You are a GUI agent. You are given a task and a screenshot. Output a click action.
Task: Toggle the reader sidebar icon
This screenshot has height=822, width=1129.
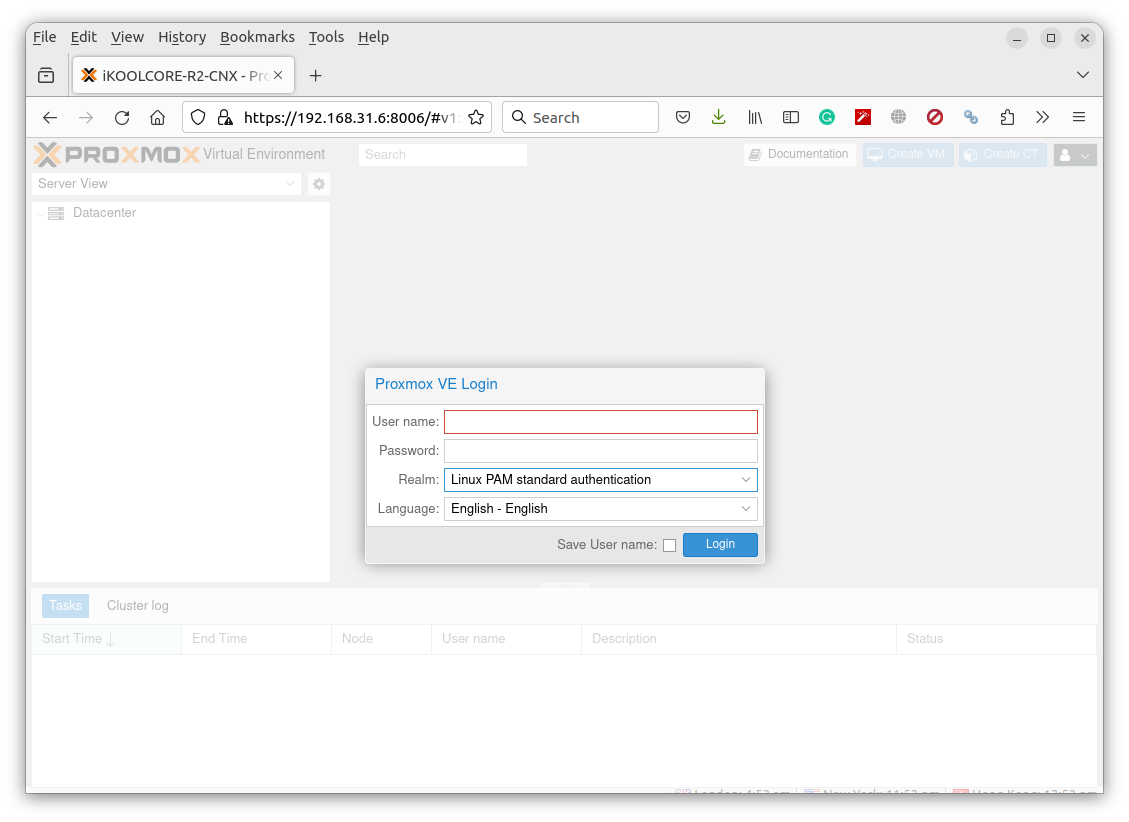tap(791, 117)
